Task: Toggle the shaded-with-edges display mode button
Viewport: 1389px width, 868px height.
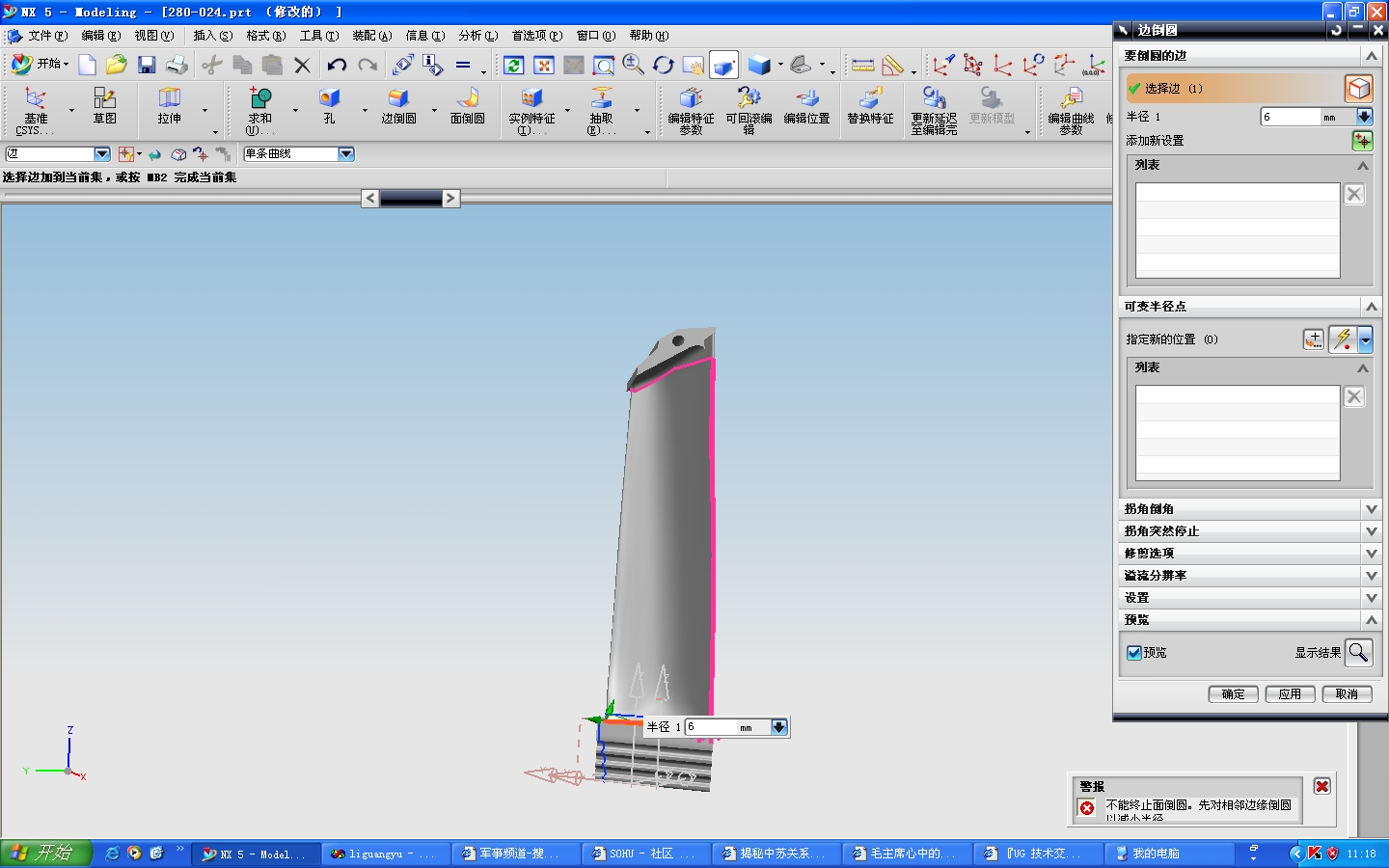Action: point(723,65)
